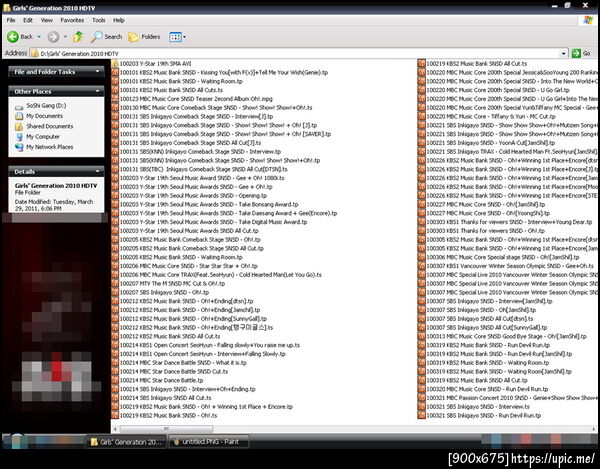
Task: Click the My Computer link
Action: [43, 137]
